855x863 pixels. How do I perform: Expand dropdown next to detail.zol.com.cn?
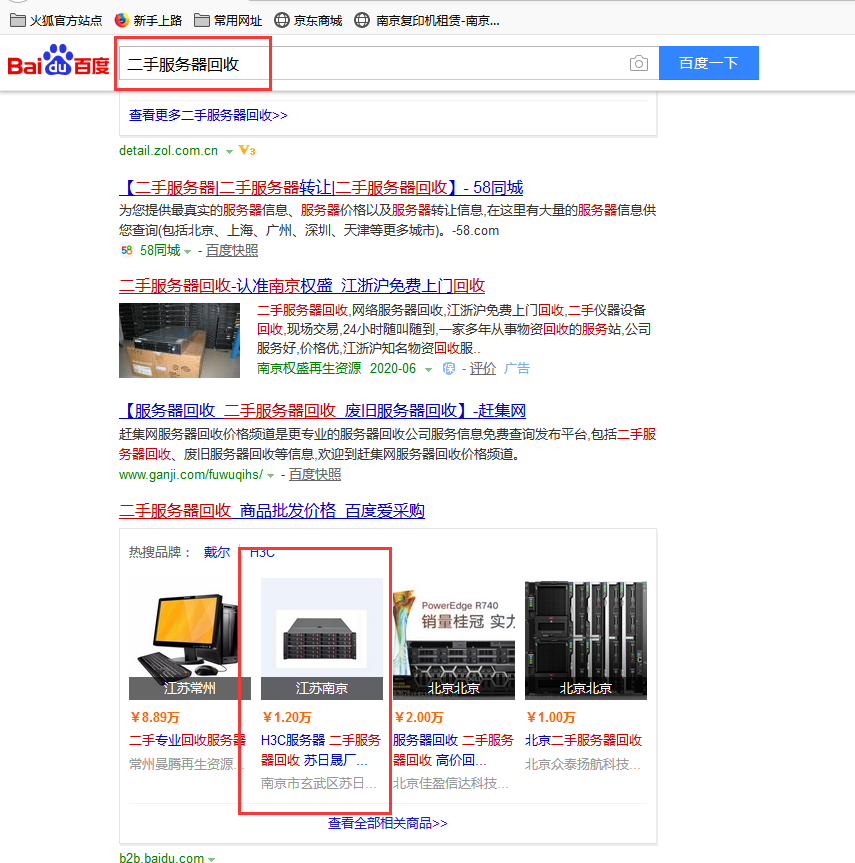tap(229, 151)
